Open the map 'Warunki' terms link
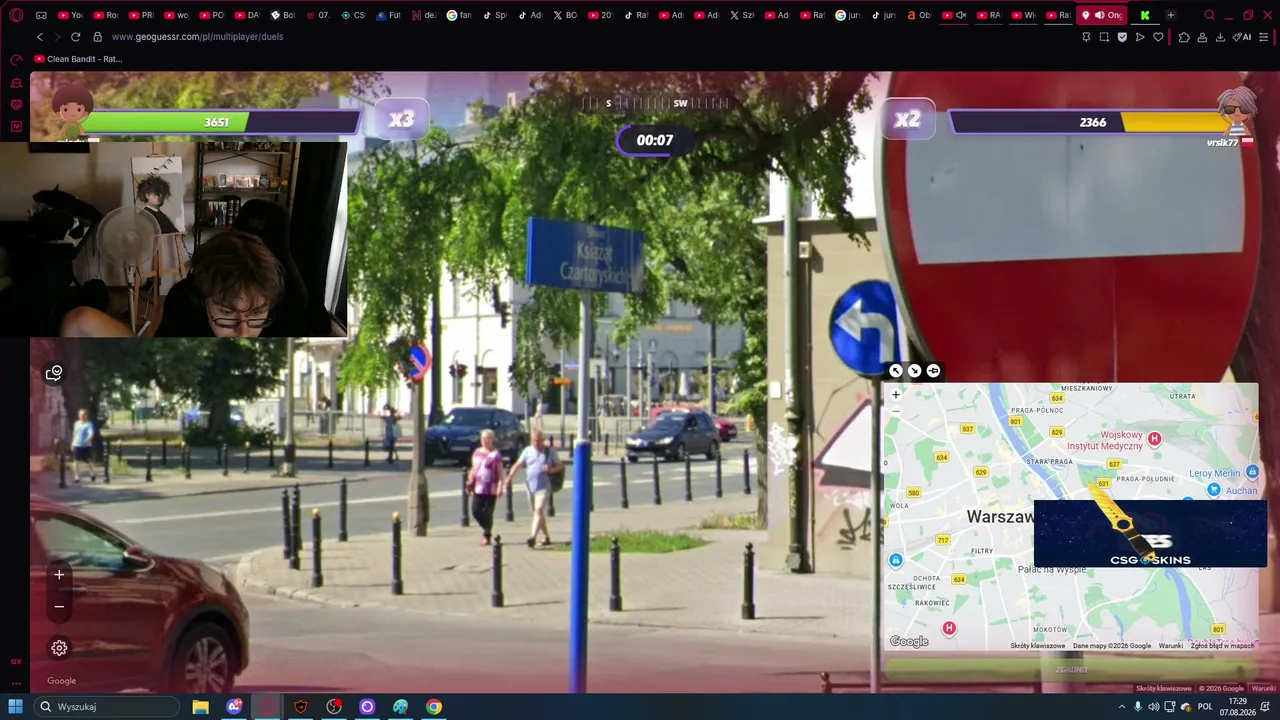1280x720 pixels. (x=1171, y=646)
